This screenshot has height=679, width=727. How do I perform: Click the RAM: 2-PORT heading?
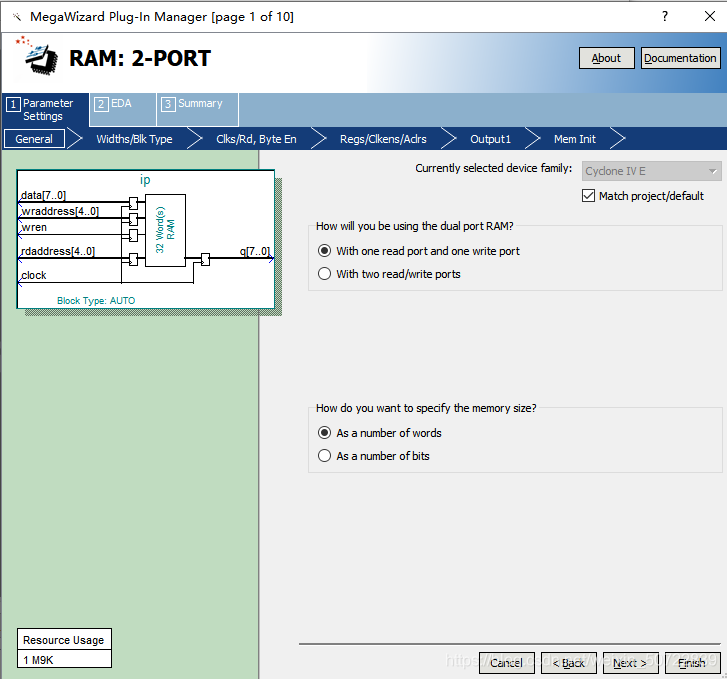click(140, 58)
